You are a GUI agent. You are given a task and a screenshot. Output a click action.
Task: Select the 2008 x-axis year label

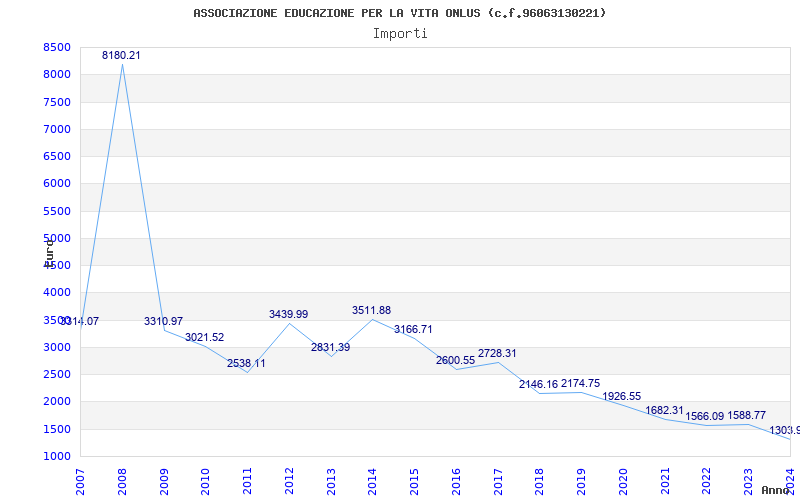tap(122, 482)
